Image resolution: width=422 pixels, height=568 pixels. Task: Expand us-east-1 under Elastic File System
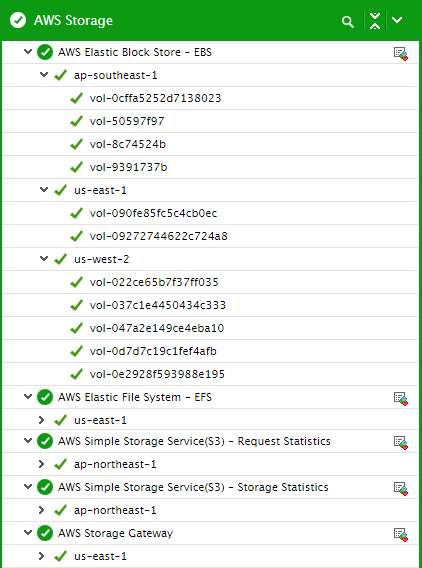click(x=41, y=420)
